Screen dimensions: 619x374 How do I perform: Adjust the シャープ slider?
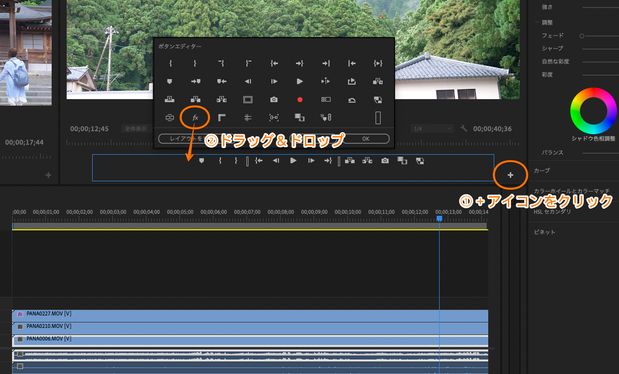tap(600, 49)
